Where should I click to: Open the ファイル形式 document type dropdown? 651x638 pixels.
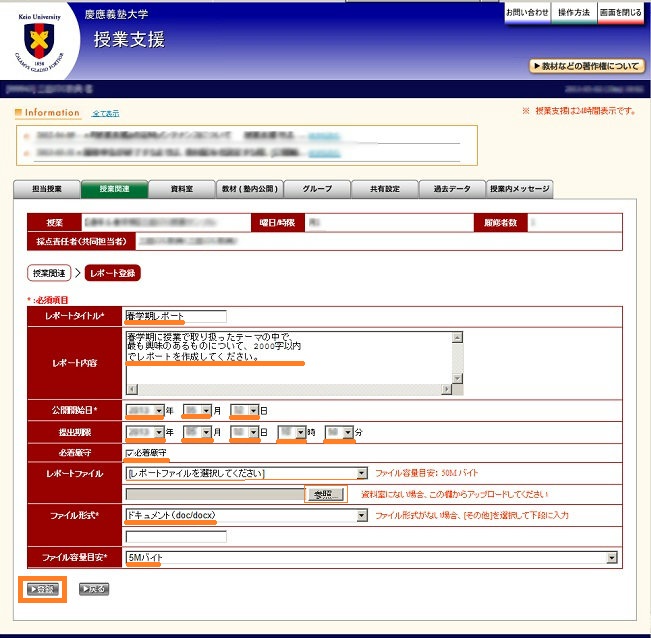[361, 516]
